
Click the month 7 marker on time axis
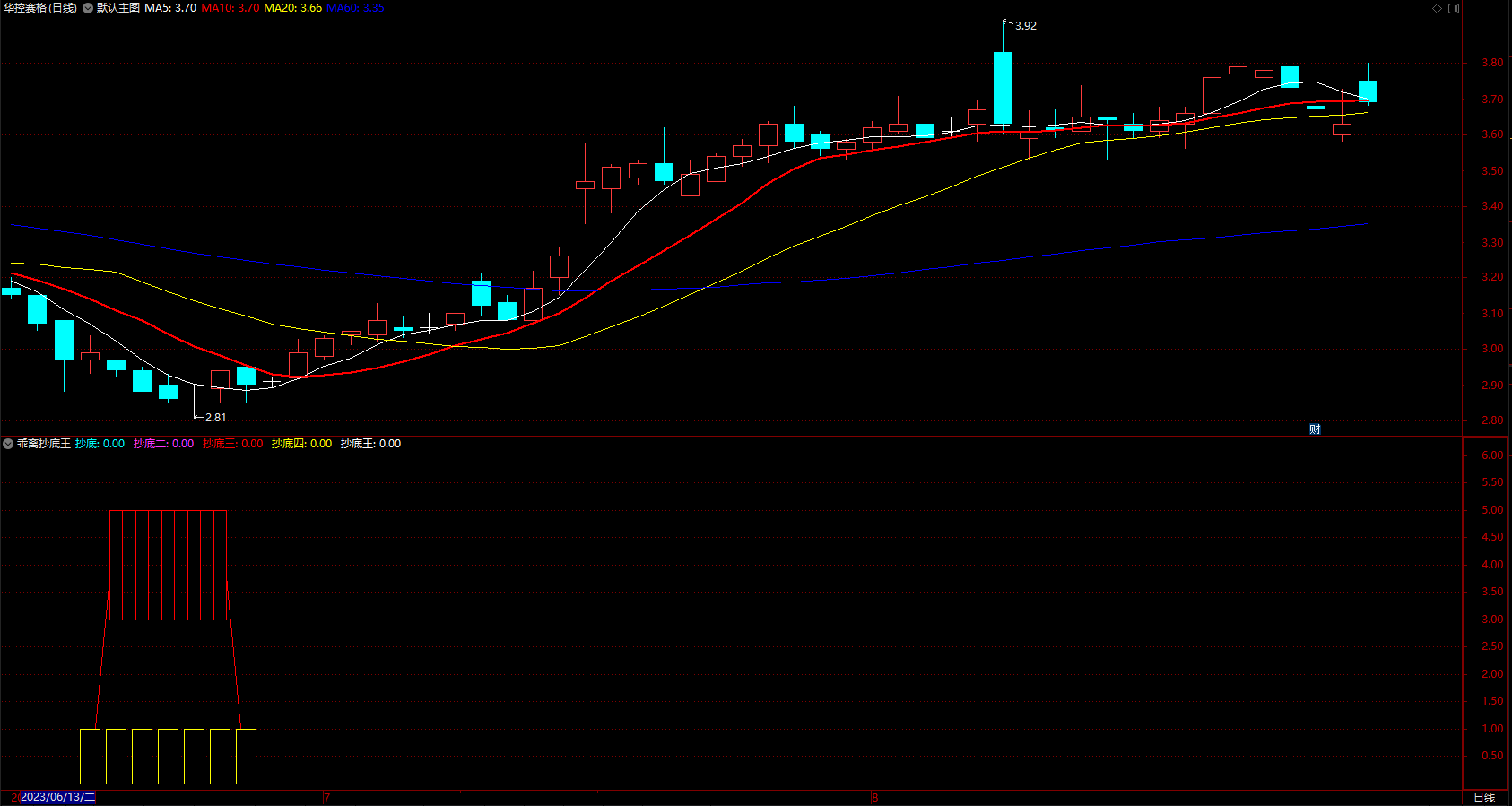[326, 797]
